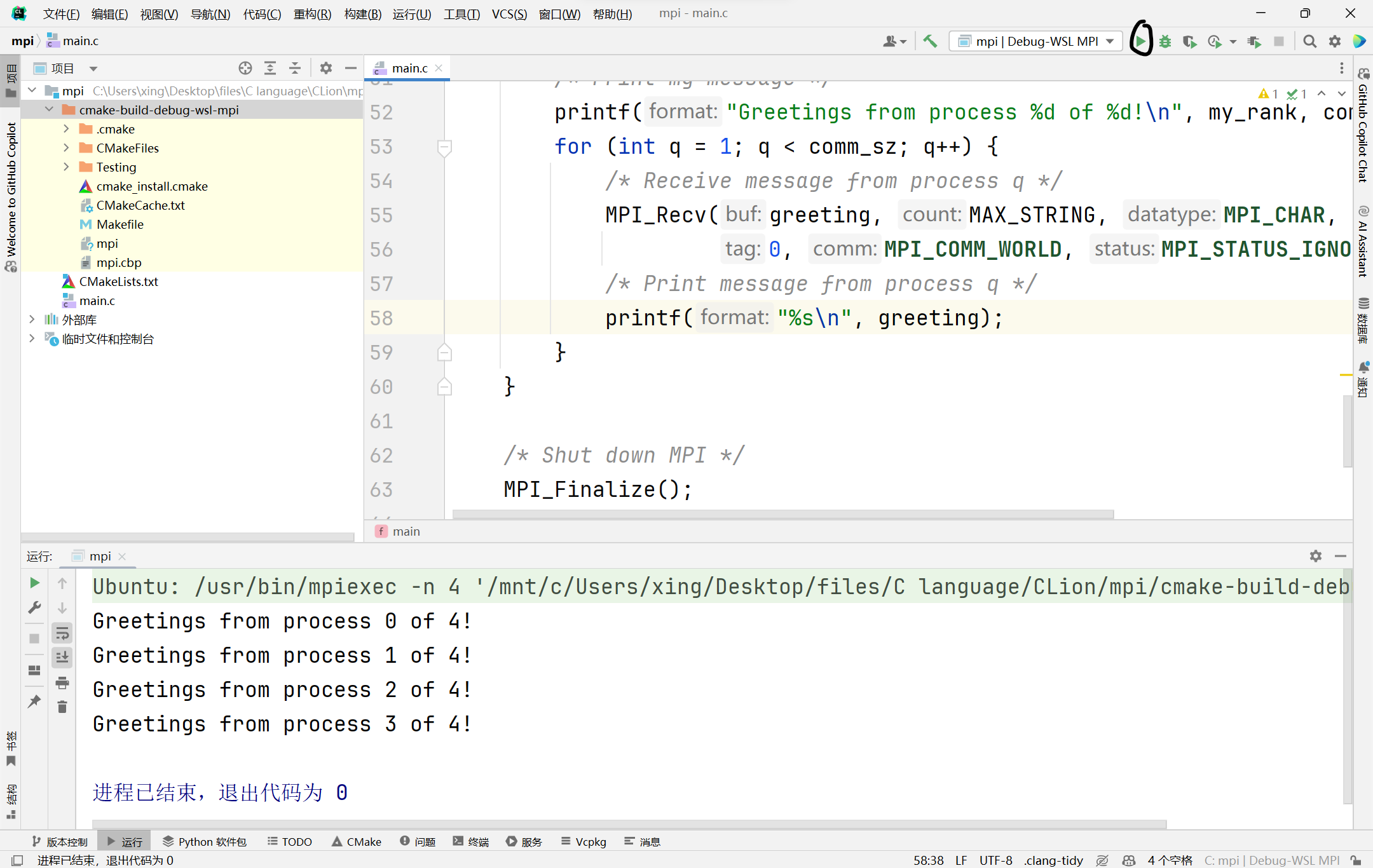
Task: Open the VCS(S) menu
Action: point(509,13)
